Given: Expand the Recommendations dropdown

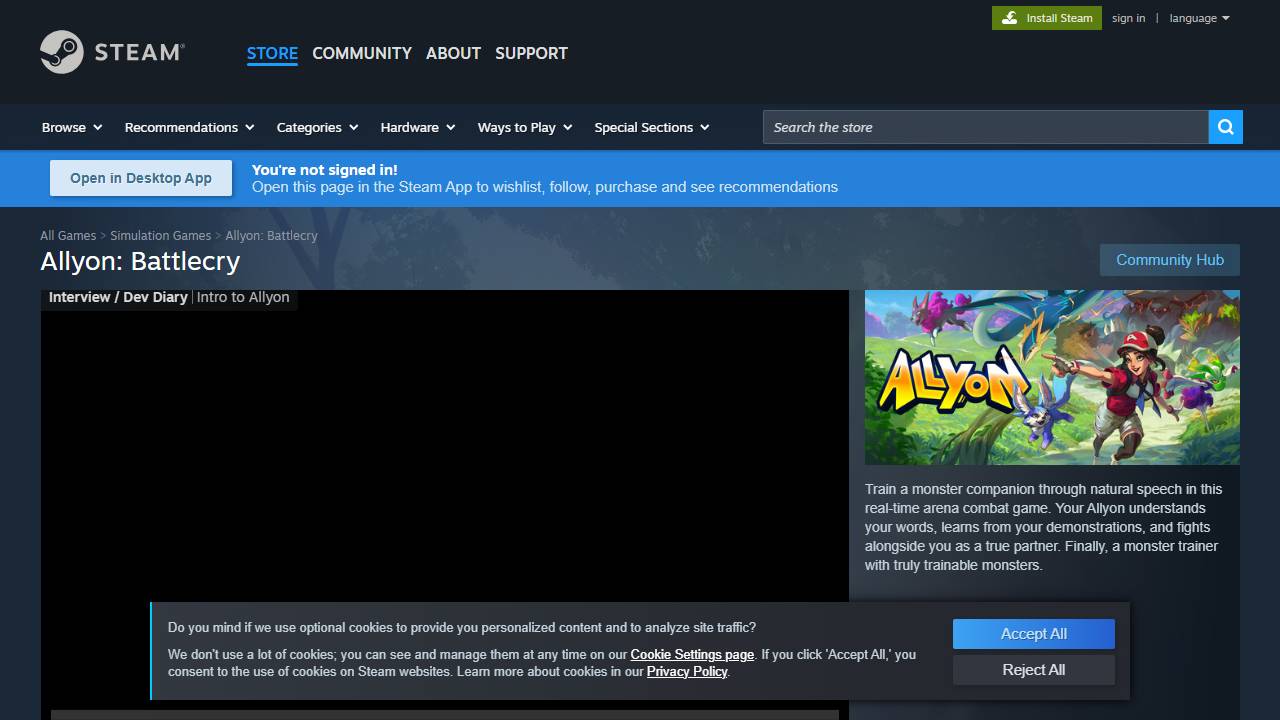Looking at the screenshot, I should pyautogui.click(x=189, y=127).
